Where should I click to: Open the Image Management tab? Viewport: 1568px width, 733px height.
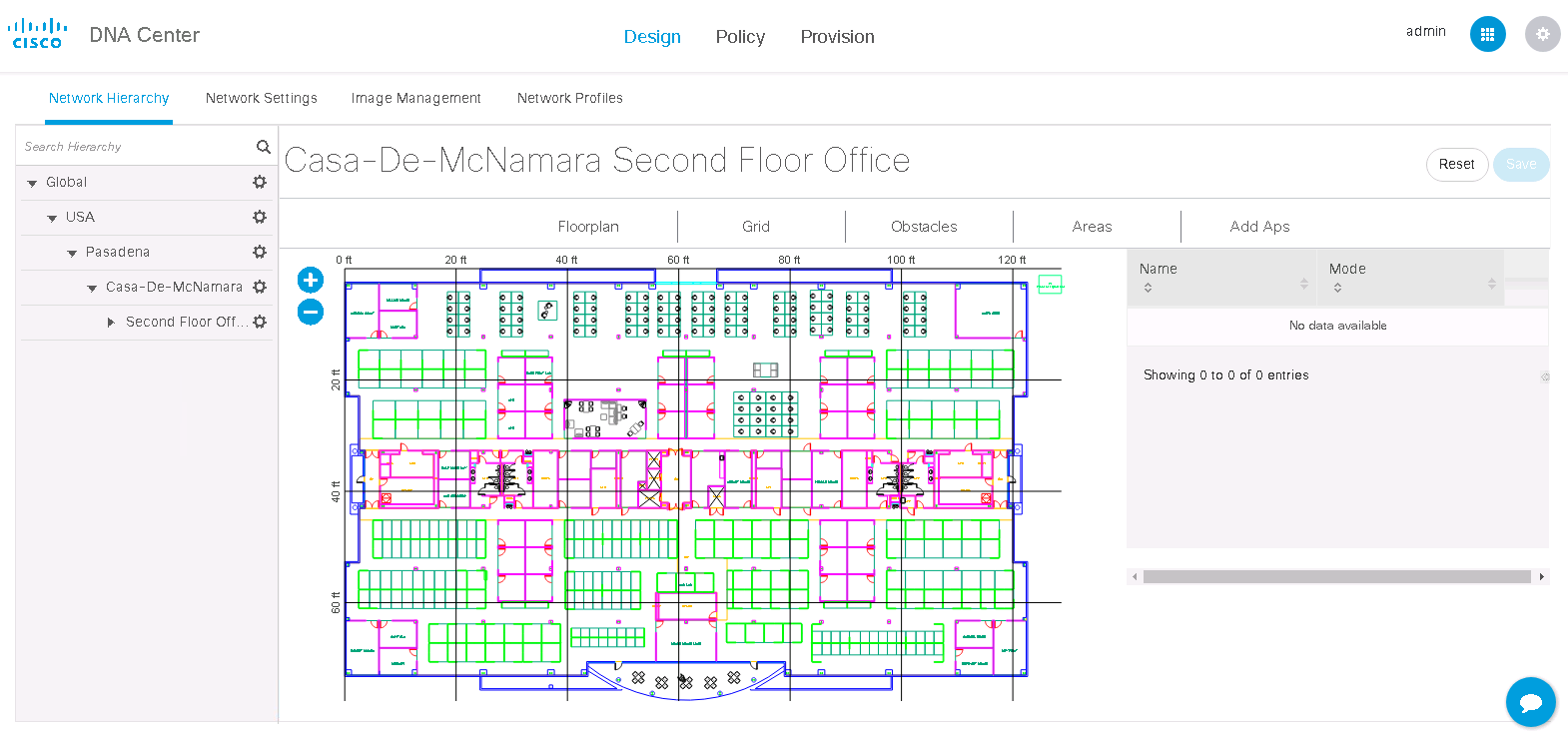coord(416,98)
